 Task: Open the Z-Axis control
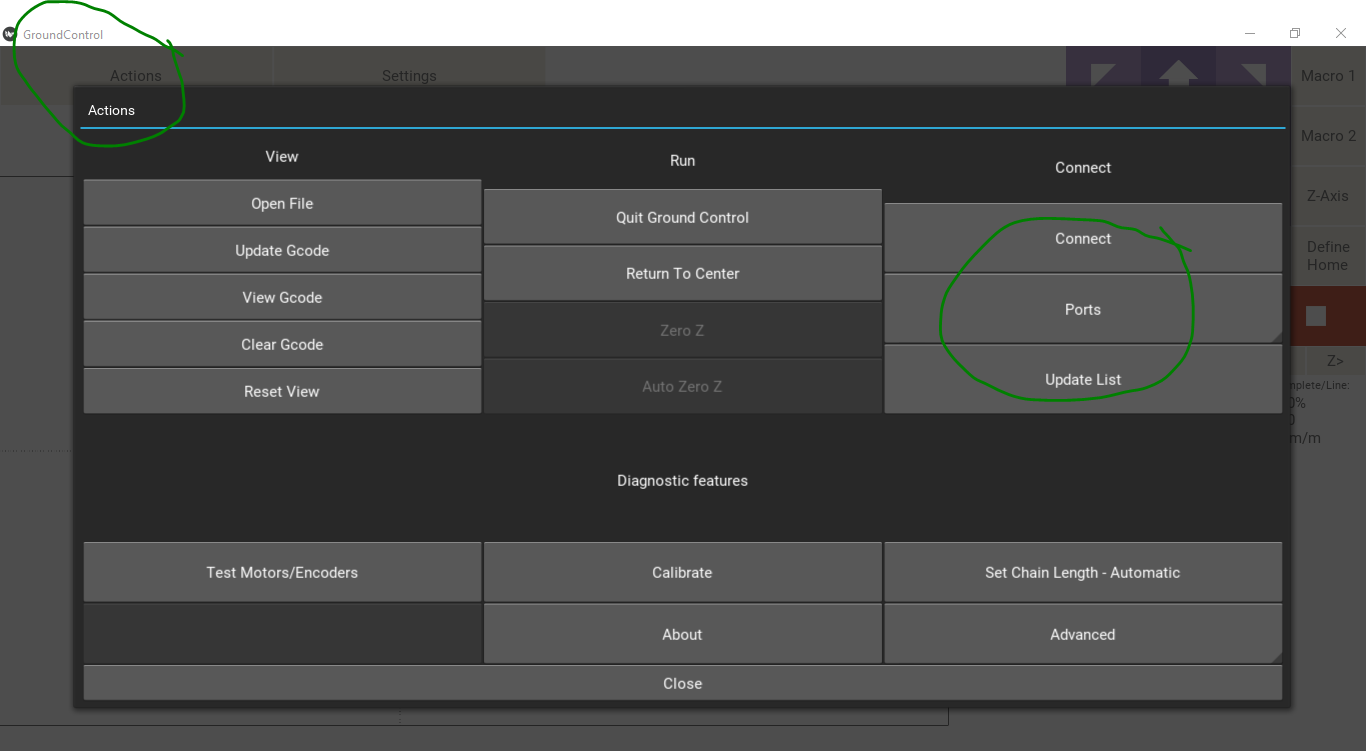point(1328,195)
